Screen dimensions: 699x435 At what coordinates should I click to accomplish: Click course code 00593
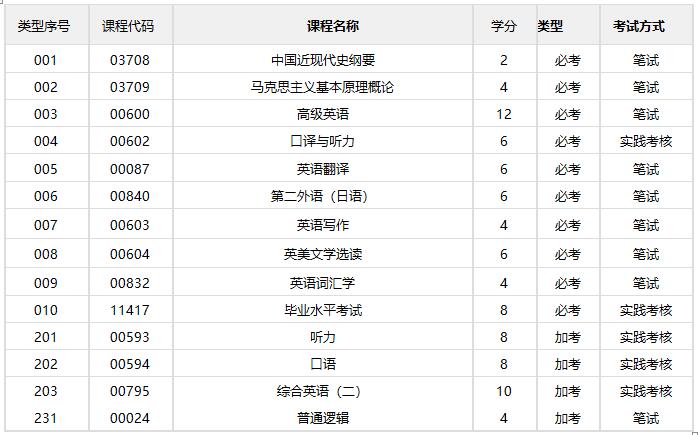pyautogui.click(x=130, y=337)
